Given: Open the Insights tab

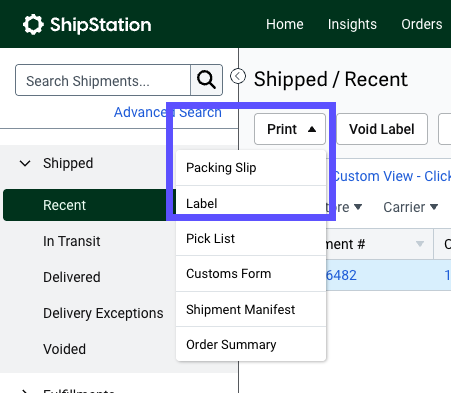Looking at the screenshot, I should tap(352, 24).
